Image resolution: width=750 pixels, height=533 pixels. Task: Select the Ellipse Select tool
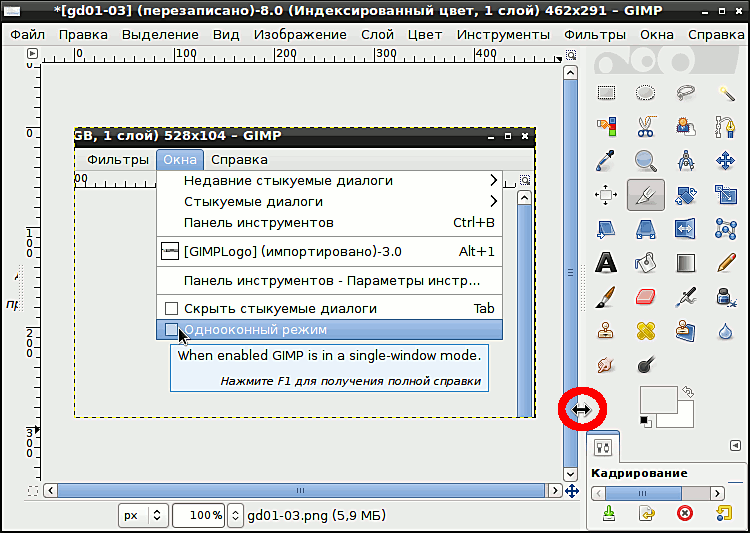pos(645,92)
